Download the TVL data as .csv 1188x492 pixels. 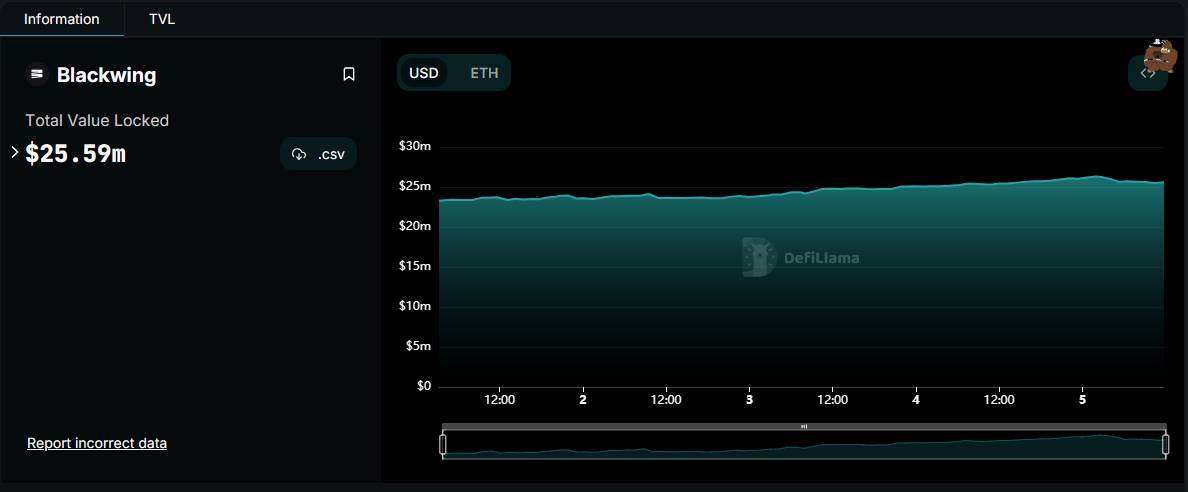click(318, 154)
